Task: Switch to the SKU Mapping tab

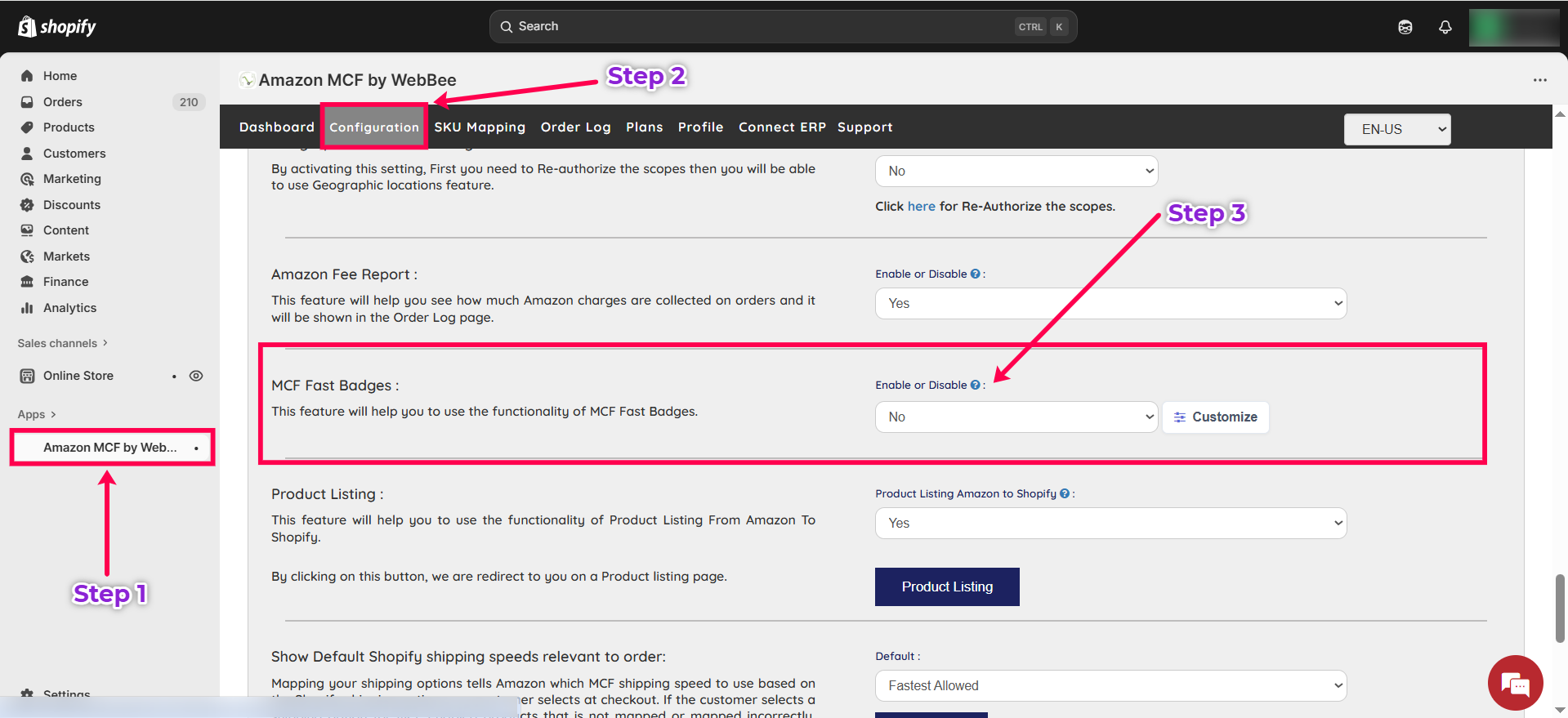Action: tap(480, 127)
